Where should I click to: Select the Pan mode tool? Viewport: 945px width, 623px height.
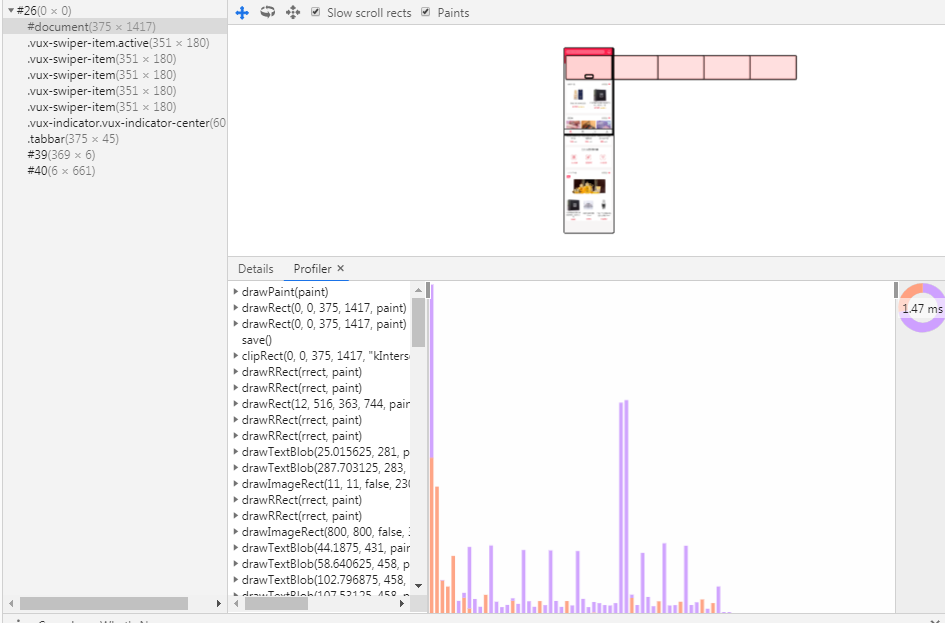coord(242,13)
